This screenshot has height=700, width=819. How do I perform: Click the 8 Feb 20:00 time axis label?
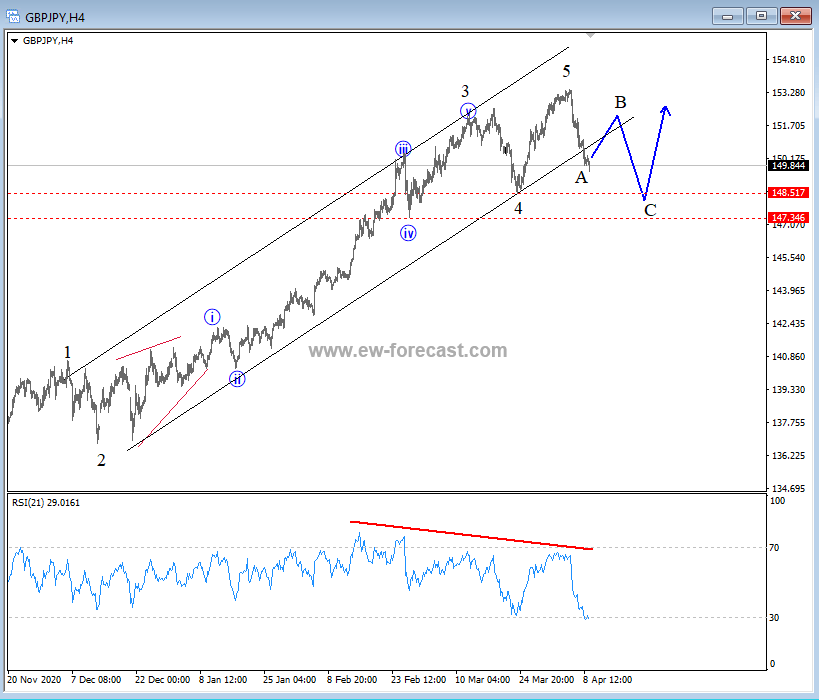click(x=352, y=679)
